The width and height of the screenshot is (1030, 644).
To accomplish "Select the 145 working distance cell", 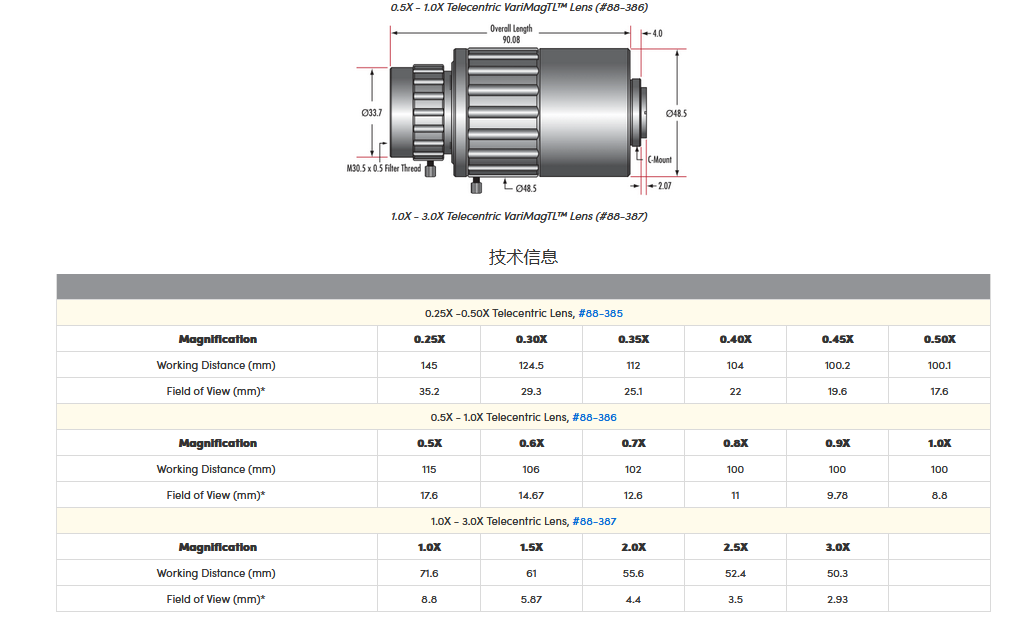I will tap(429, 365).
